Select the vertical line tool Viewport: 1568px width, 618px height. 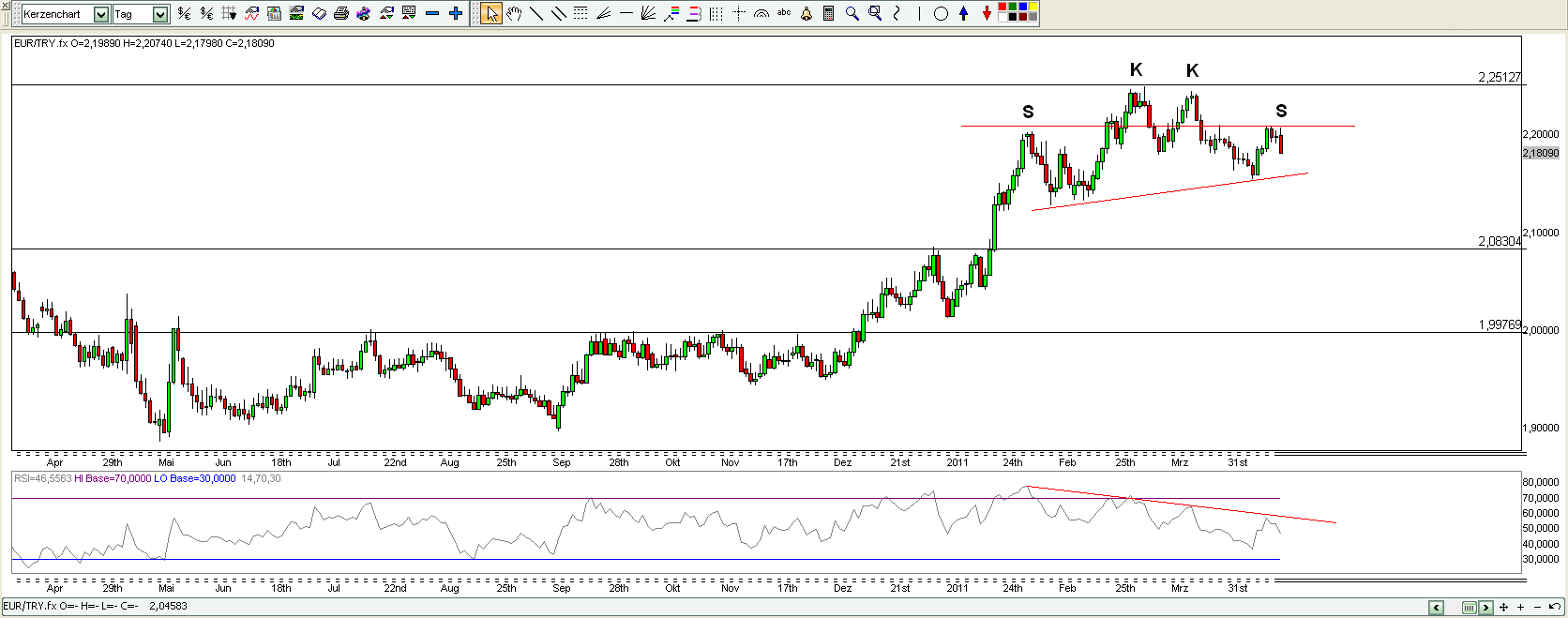919,13
